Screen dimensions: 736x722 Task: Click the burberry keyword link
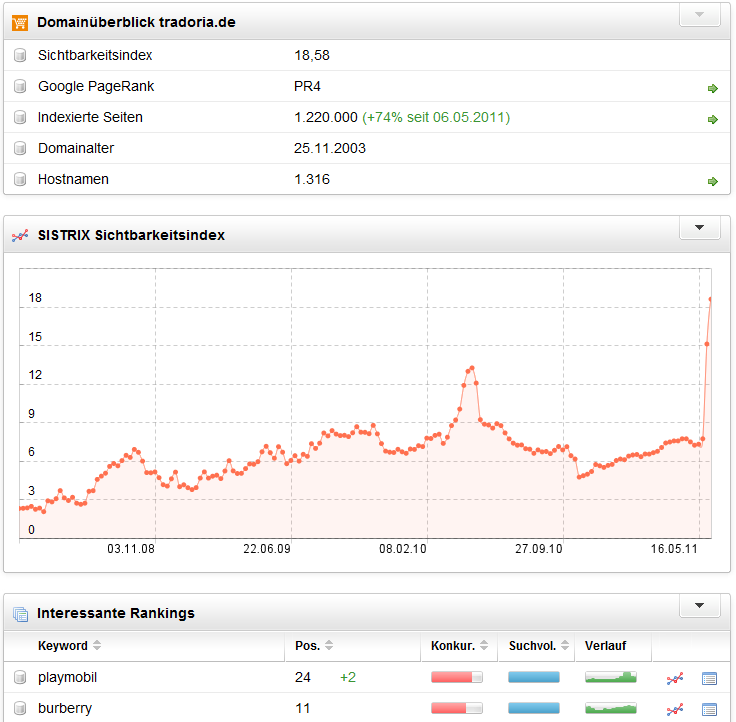coord(64,709)
